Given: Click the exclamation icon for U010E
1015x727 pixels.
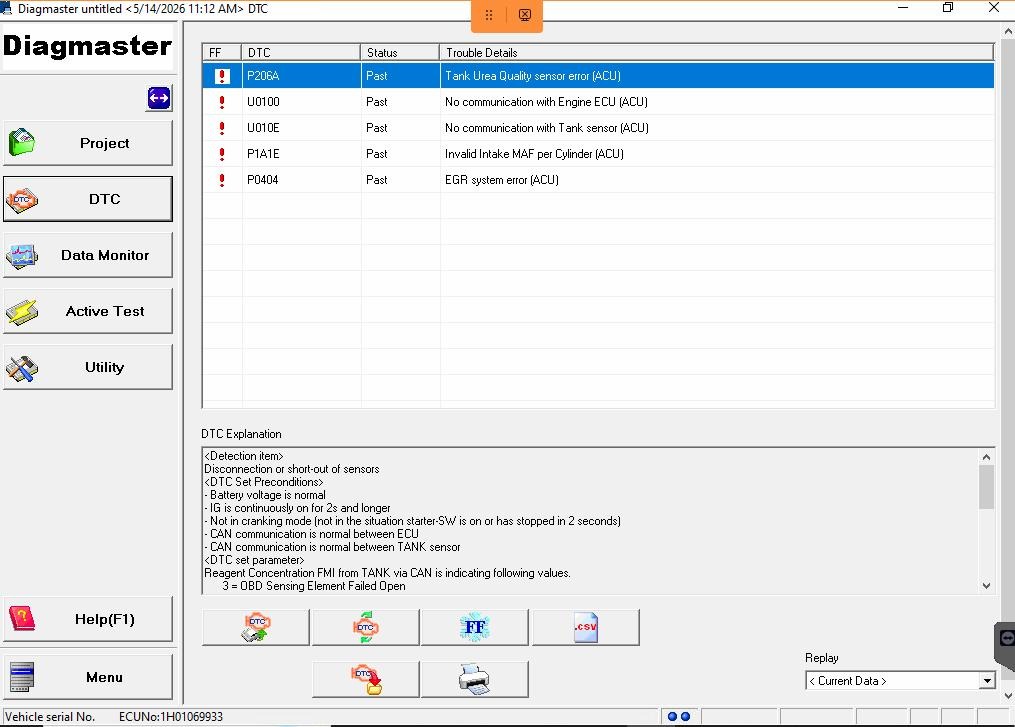Looking at the screenshot, I should click(x=222, y=128).
